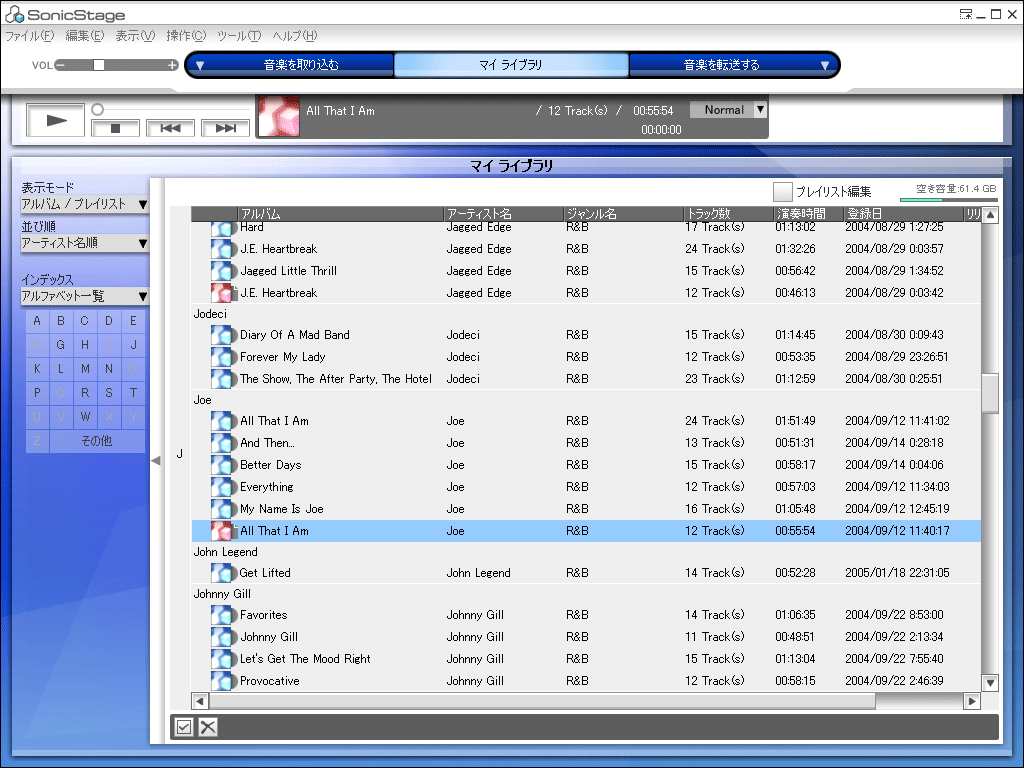Jump to index letter A
This screenshot has height=768, width=1024.
coord(37,321)
